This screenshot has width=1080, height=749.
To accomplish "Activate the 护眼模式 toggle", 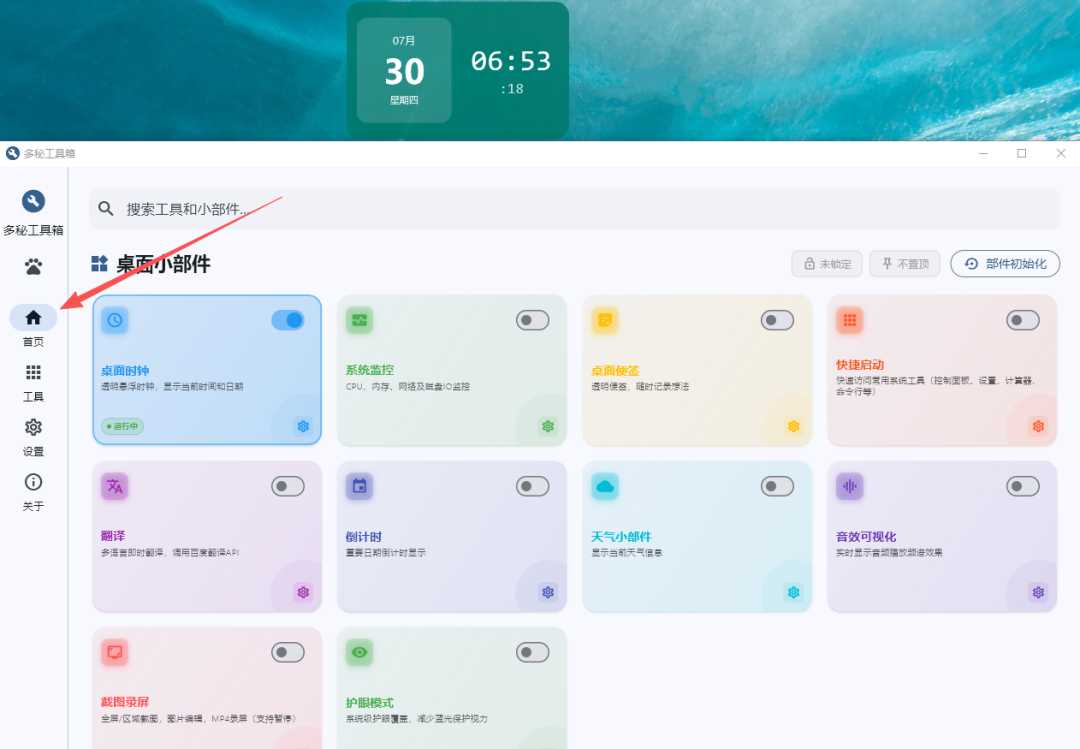I will click(532, 652).
